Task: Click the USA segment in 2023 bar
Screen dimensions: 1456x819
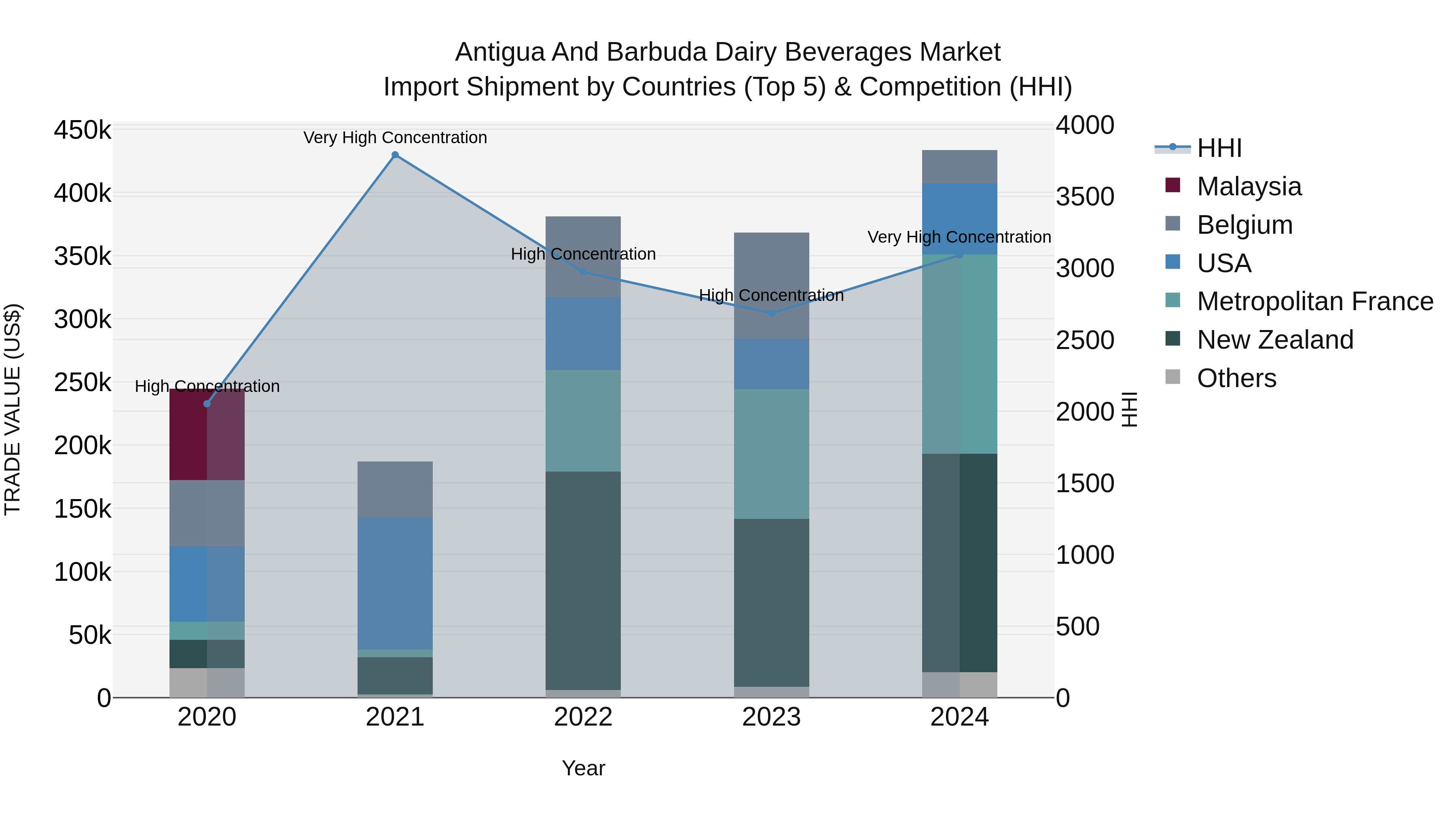Action: (772, 364)
